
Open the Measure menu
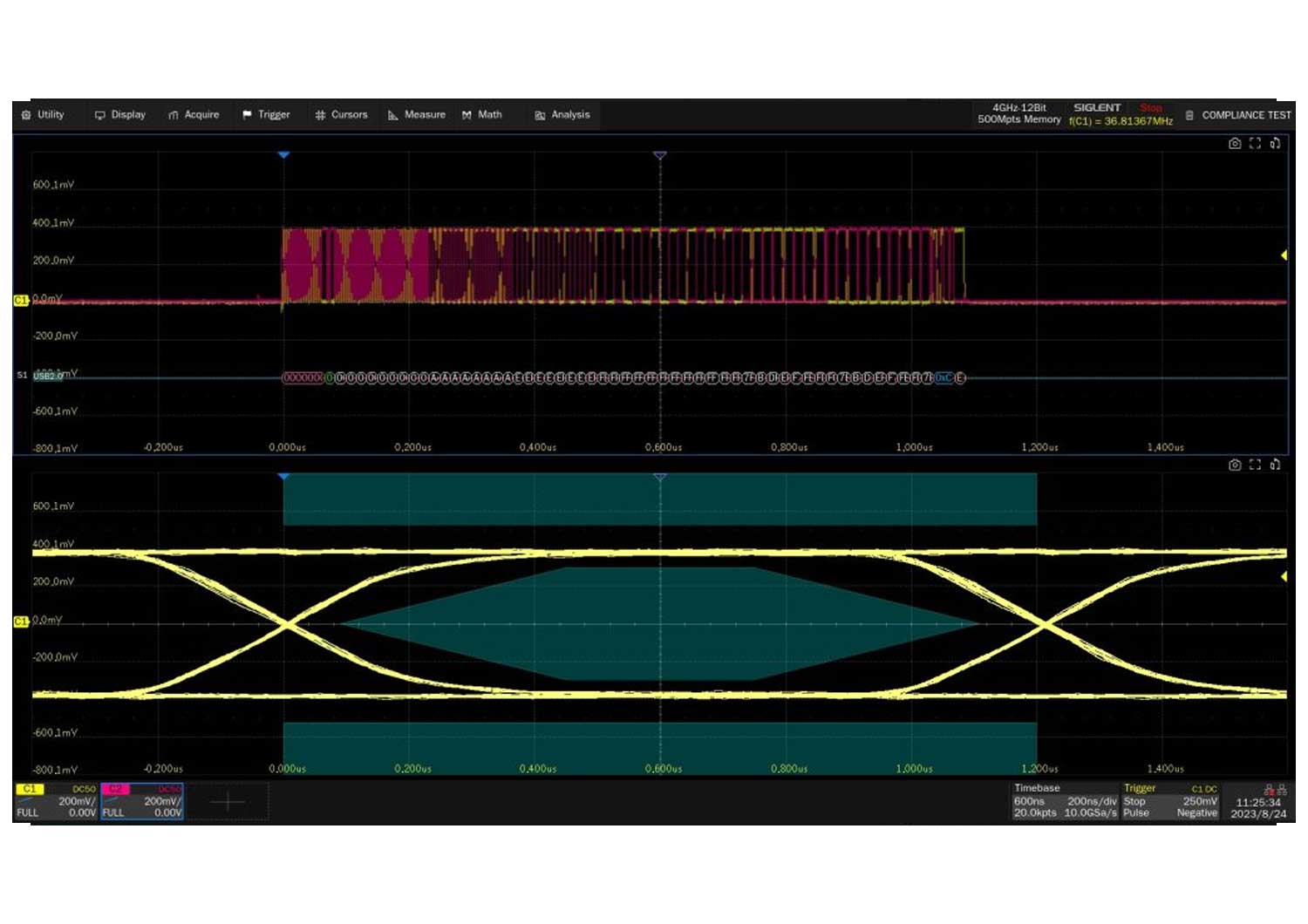point(417,115)
